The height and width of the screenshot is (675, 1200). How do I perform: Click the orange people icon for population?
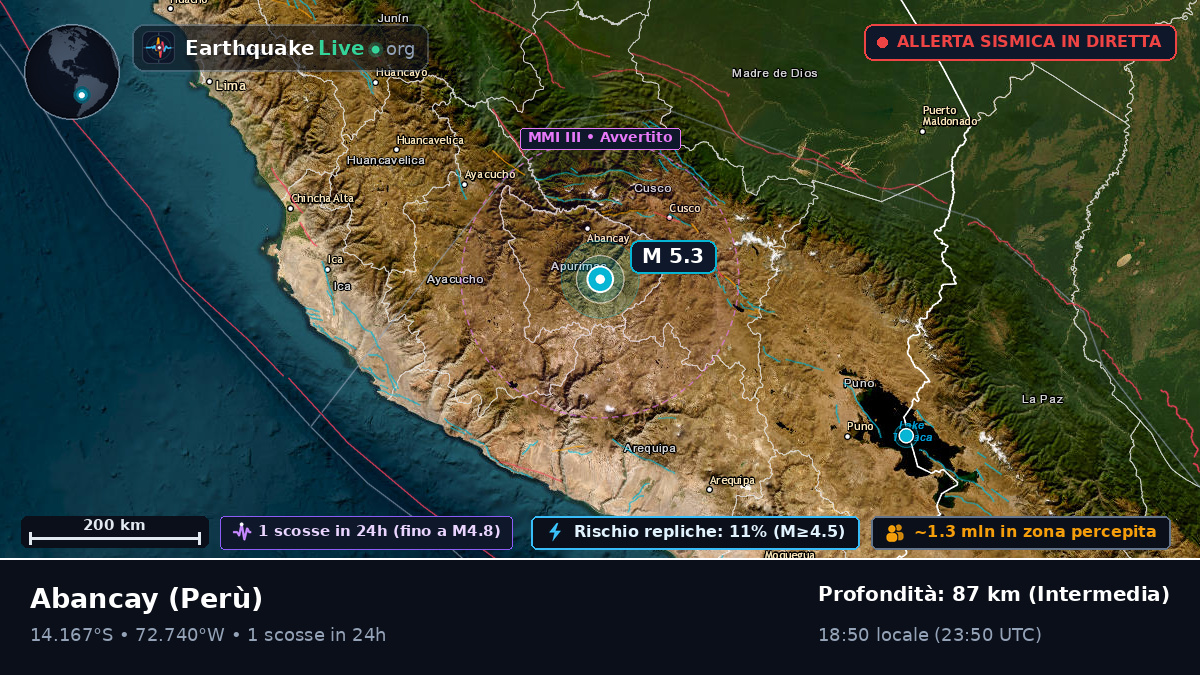pyautogui.click(x=894, y=533)
